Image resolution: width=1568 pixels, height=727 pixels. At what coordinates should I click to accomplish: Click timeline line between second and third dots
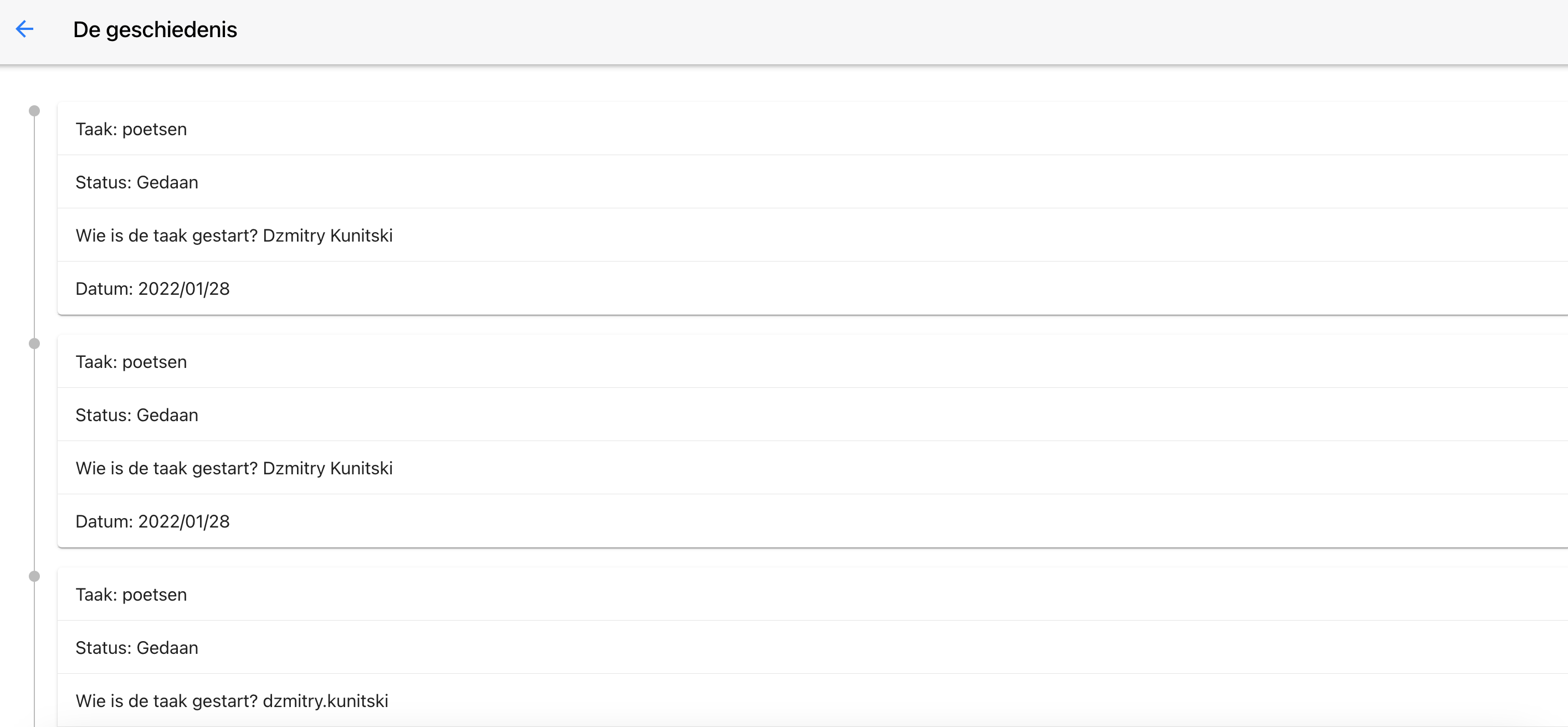pyautogui.click(x=35, y=460)
